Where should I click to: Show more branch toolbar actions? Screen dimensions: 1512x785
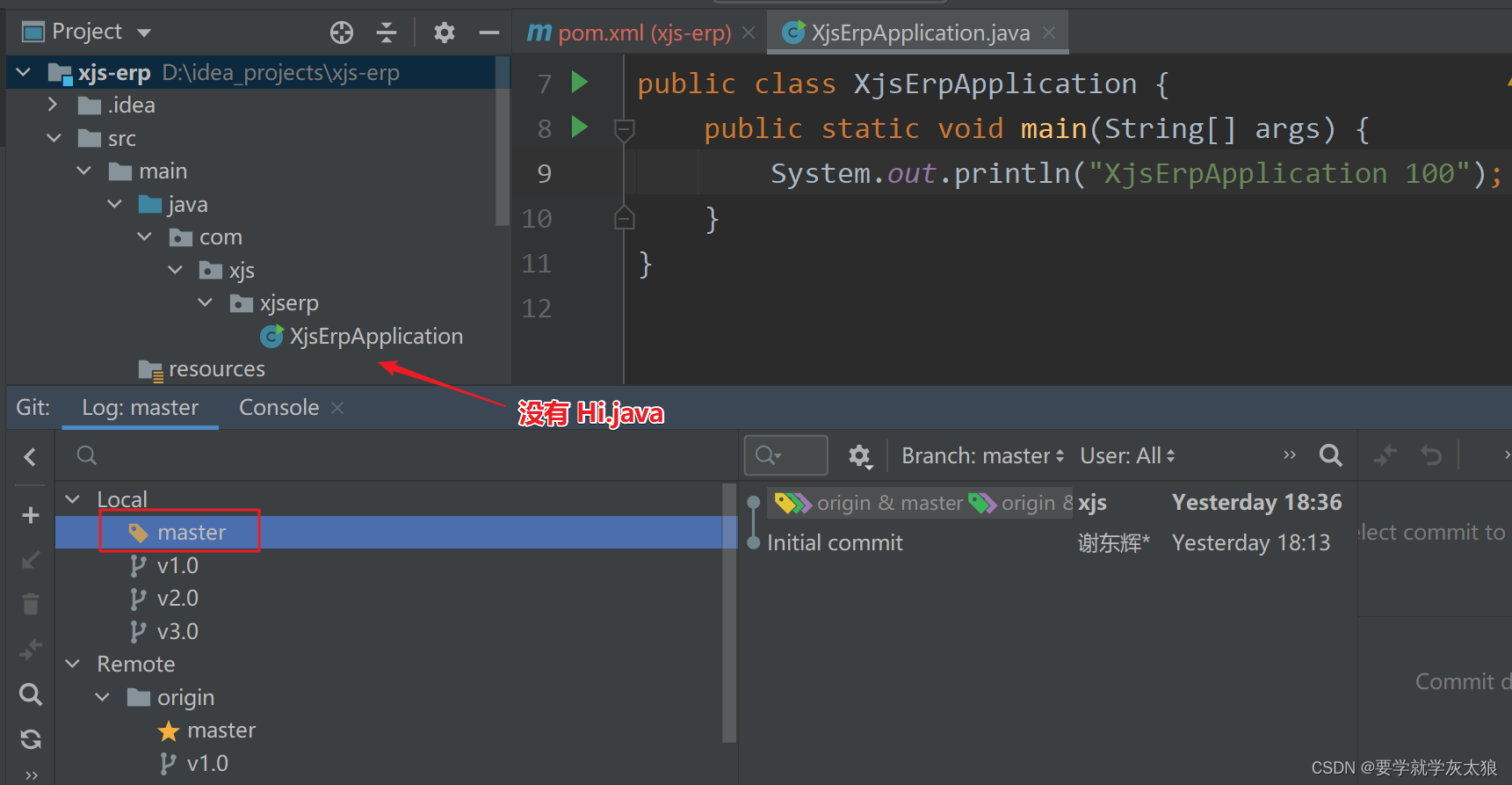(32, 774)
